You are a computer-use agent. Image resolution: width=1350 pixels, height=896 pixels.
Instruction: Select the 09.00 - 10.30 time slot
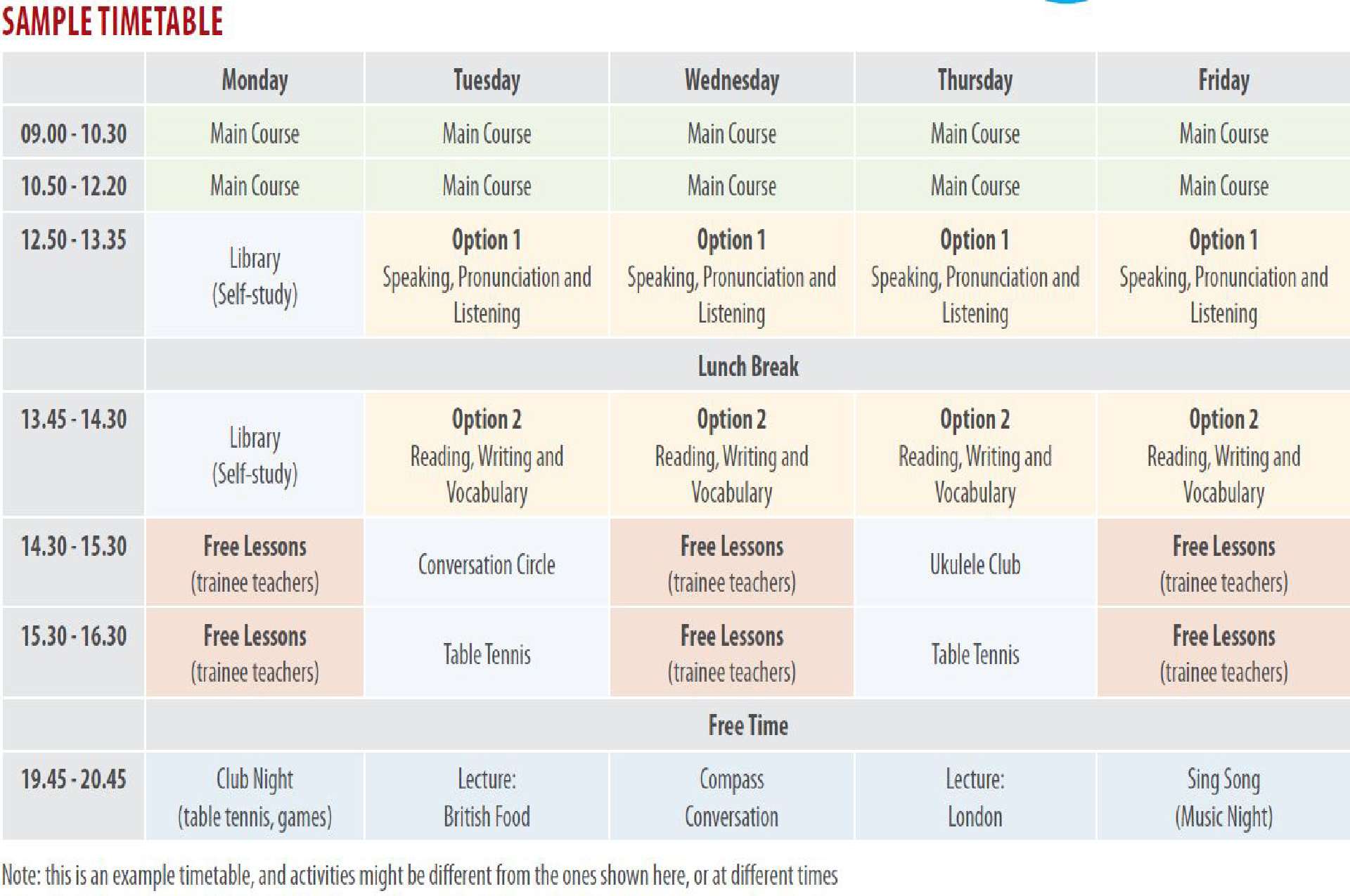[x=73, y=132]
